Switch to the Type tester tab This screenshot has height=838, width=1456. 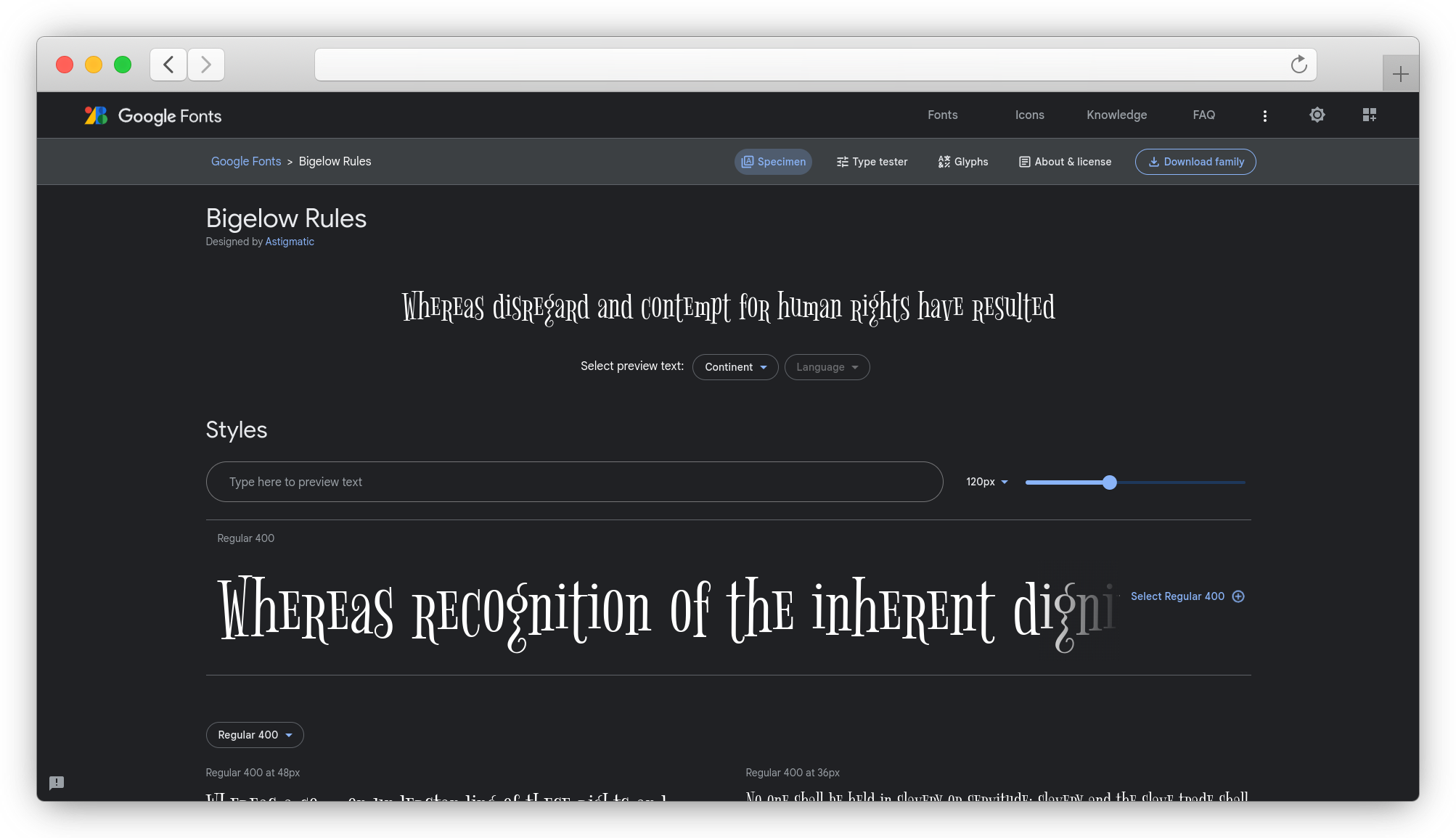tap(872, 162)
